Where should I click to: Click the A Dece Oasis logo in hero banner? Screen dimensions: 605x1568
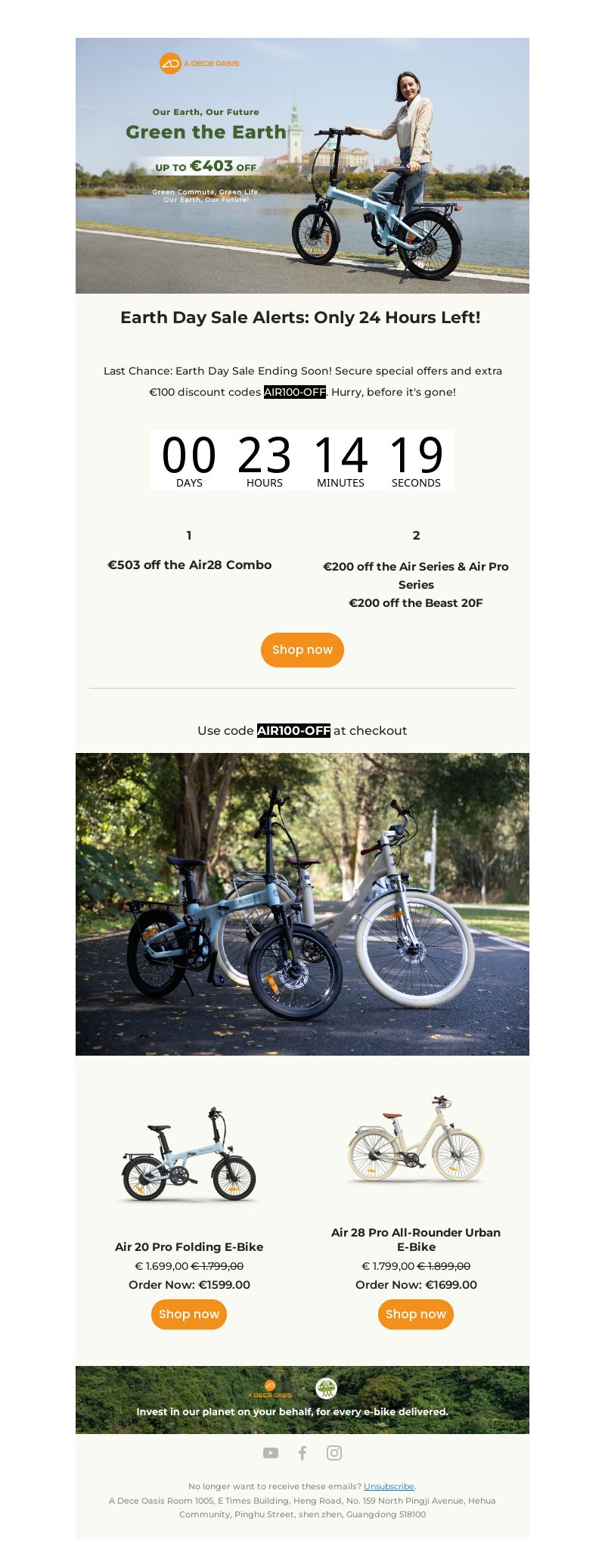pyautogui.click(x=199, y=64)
